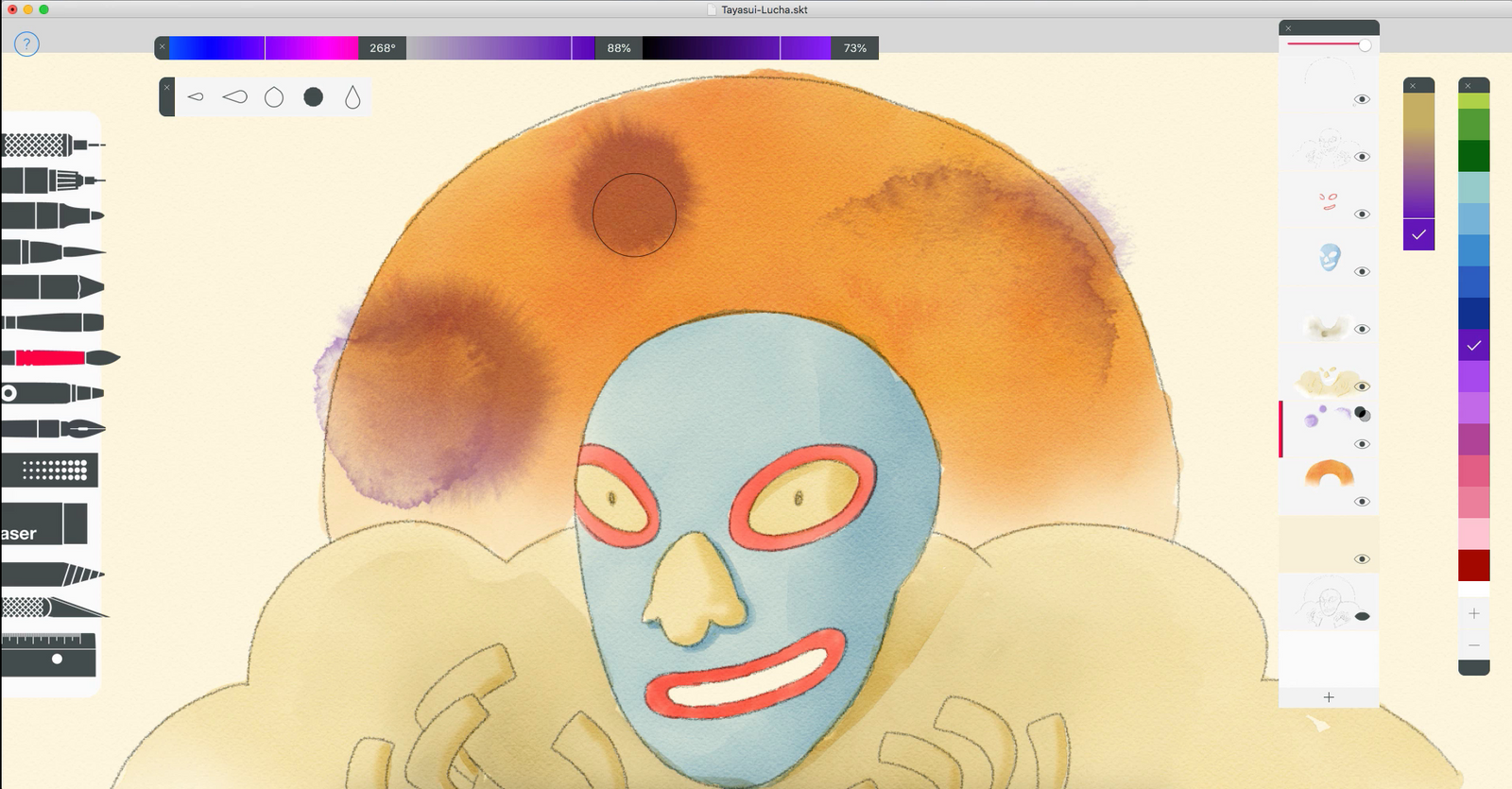The height and width of the screenshot is (789, 1512).
Task: Choose the water drop brush option
Action: pos(352,97)
